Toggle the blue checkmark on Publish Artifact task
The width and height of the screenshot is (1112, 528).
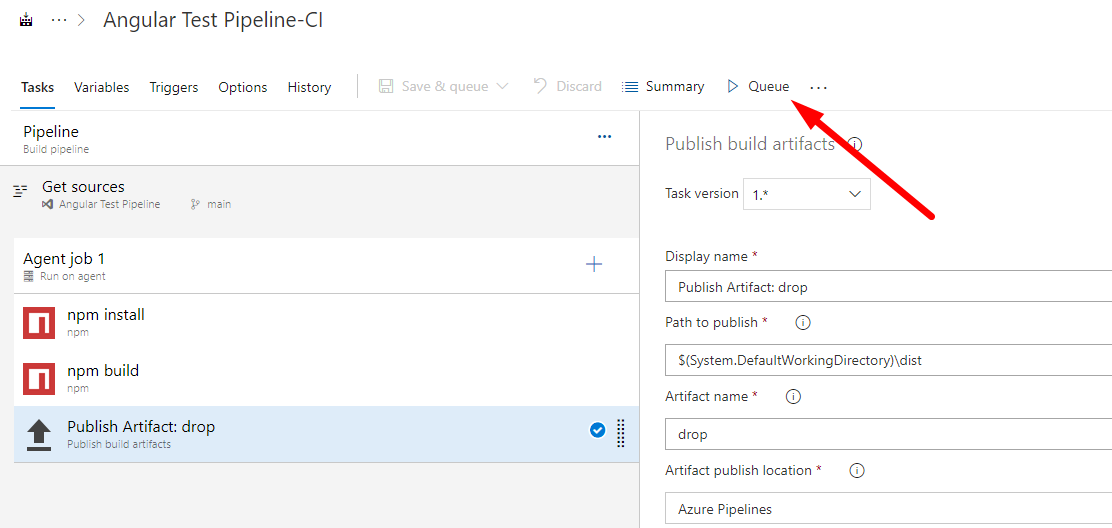coord(597,430)
